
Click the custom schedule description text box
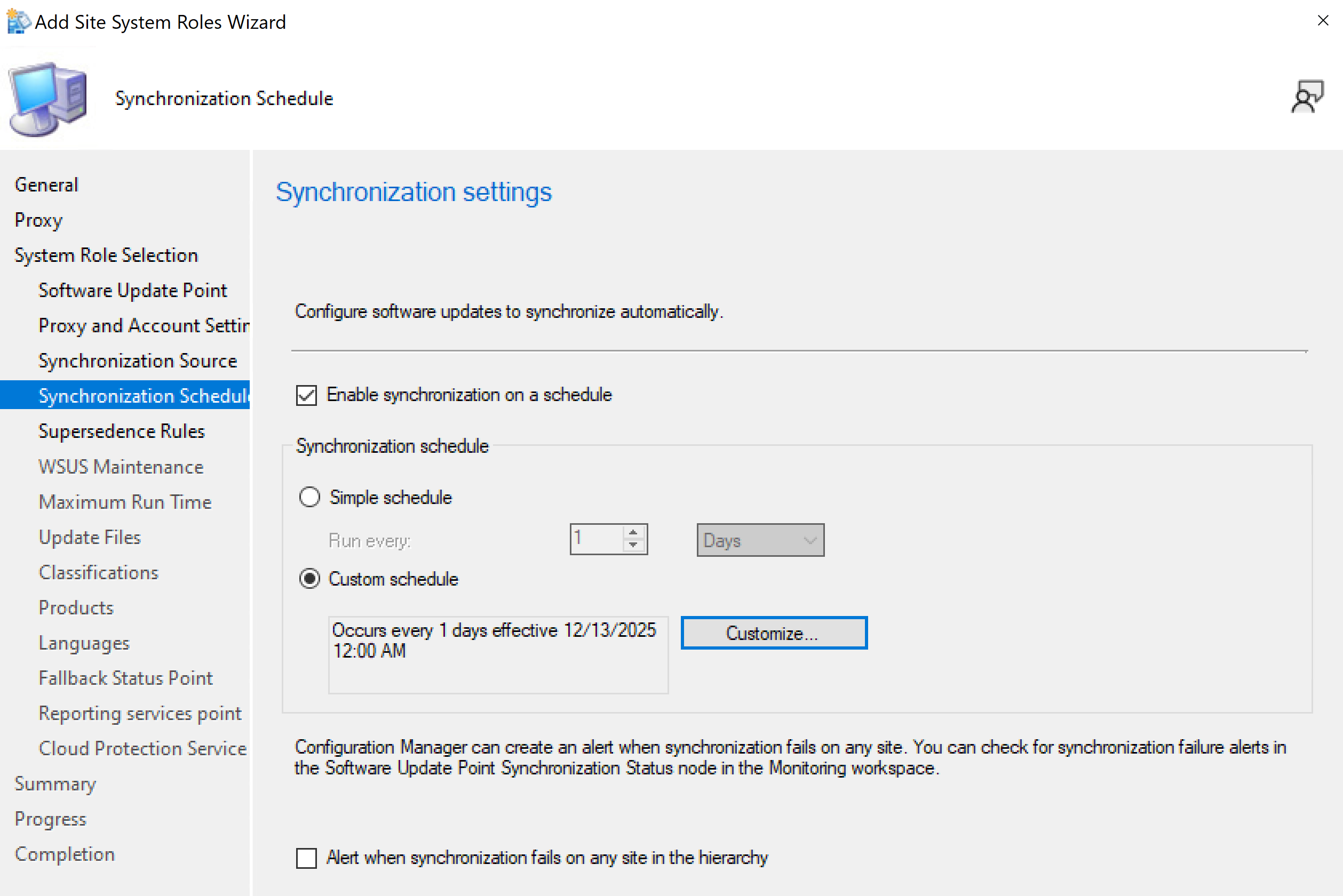click(497, 655)
